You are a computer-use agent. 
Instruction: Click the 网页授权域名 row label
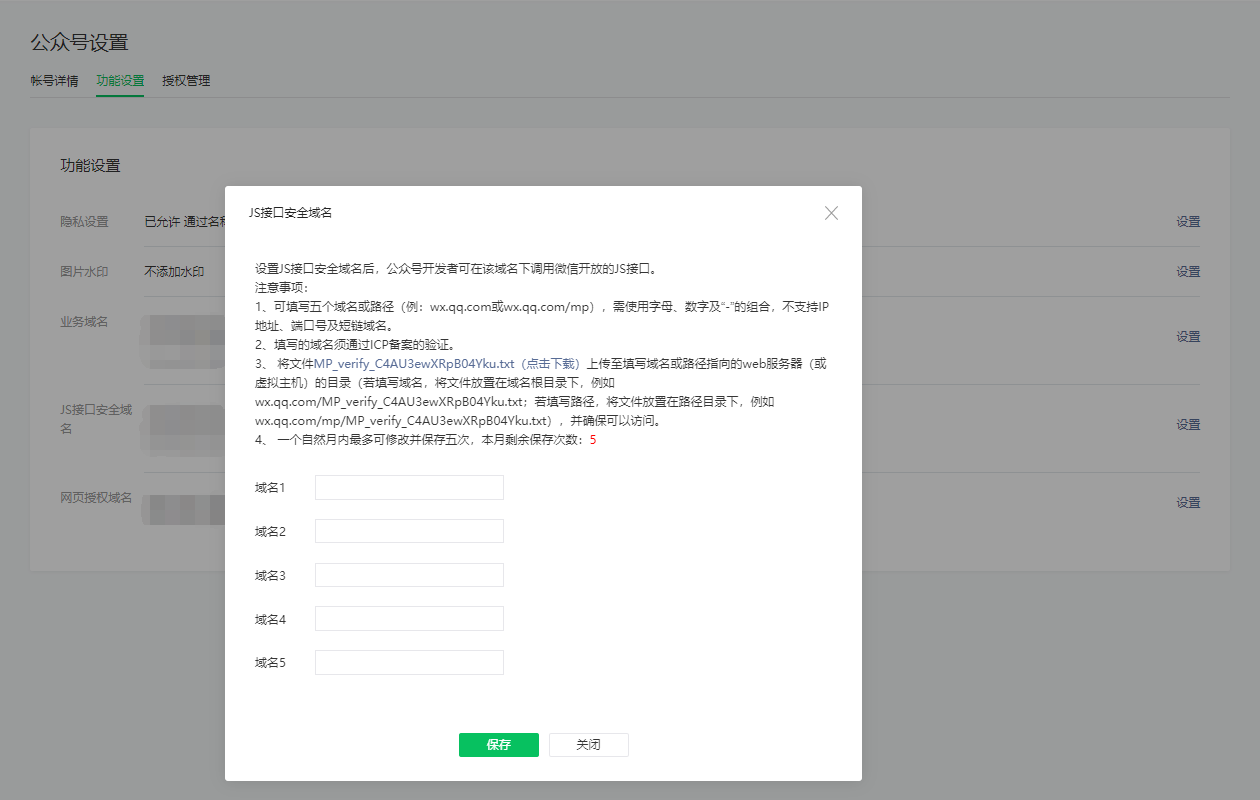(96, 498)
